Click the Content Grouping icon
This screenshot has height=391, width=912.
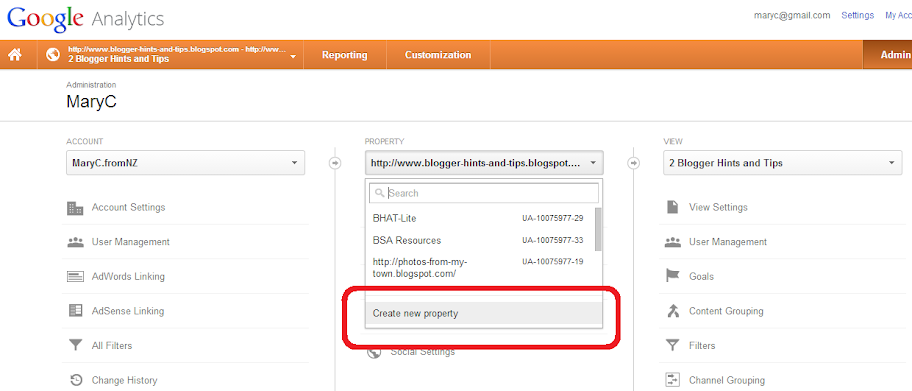click(672, 311)
